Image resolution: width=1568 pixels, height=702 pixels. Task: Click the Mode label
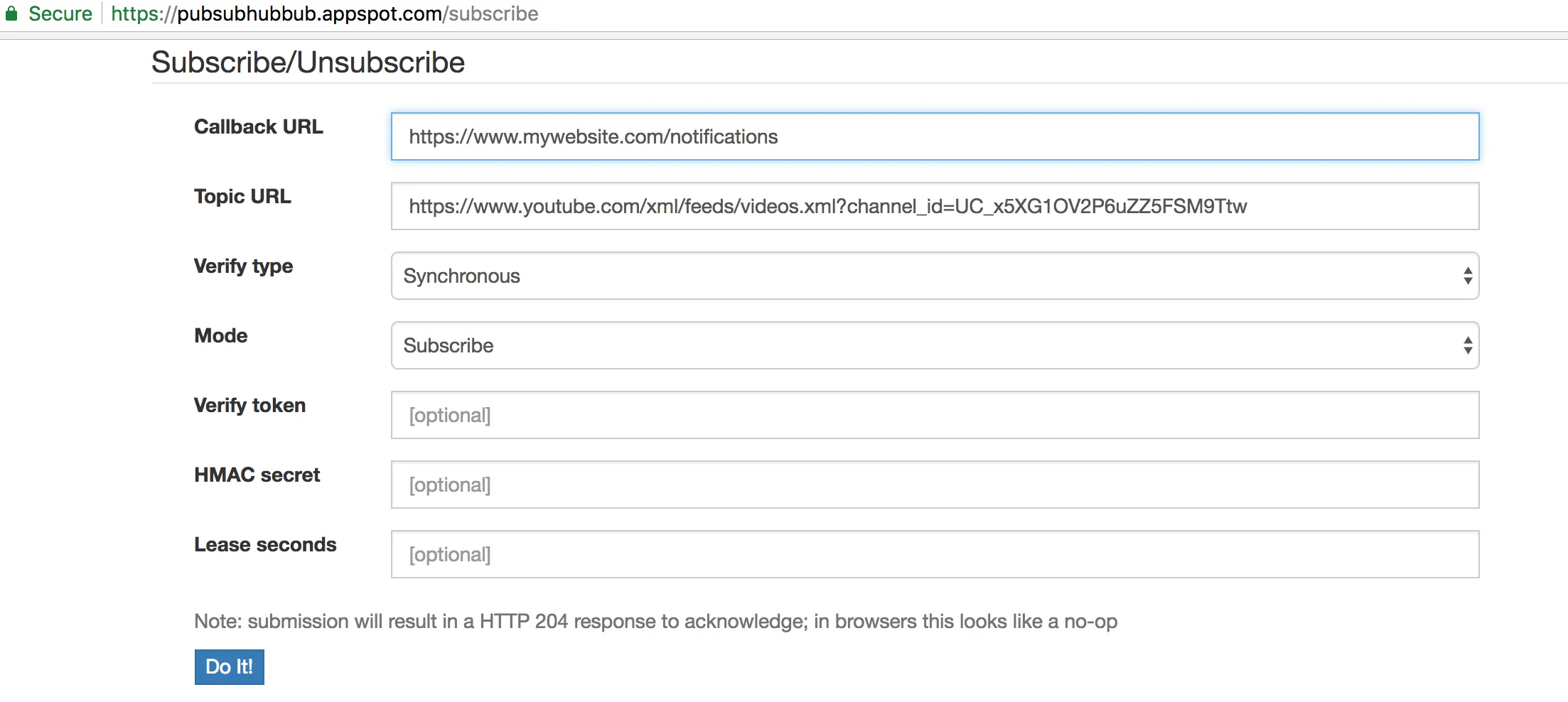point(221,335)
